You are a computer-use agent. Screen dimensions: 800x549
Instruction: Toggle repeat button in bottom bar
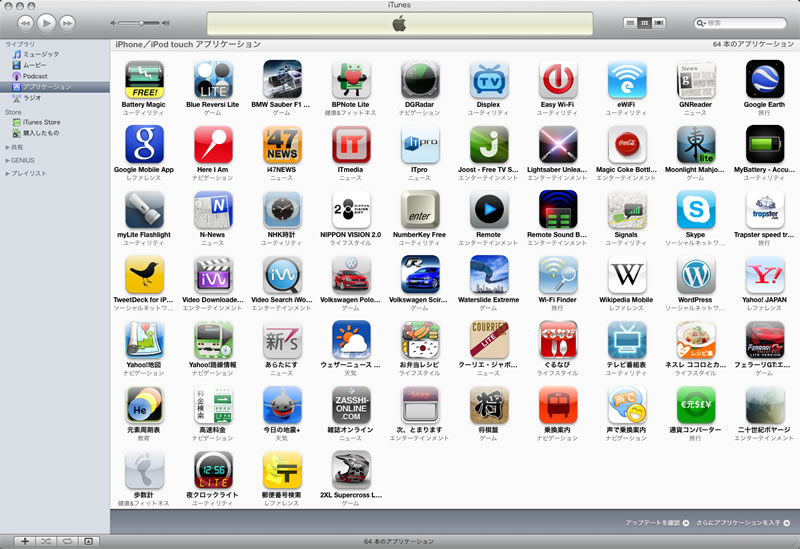pos(67,541)
